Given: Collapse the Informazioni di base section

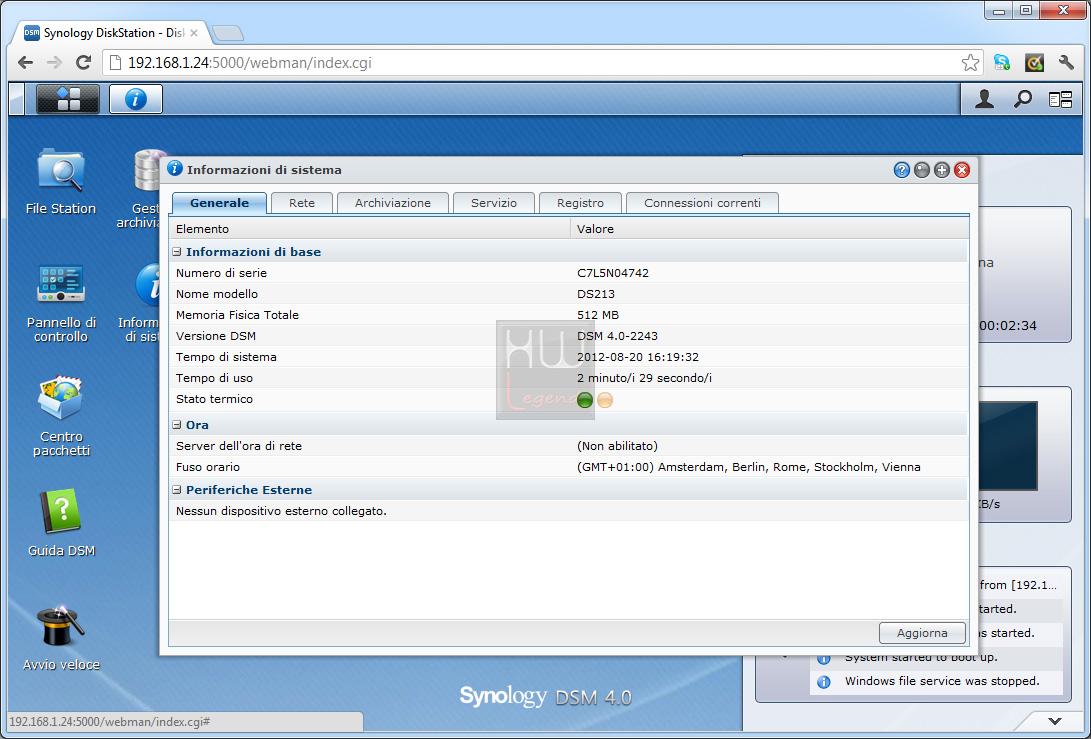Looking at the screenshot, I should point(177,252).
